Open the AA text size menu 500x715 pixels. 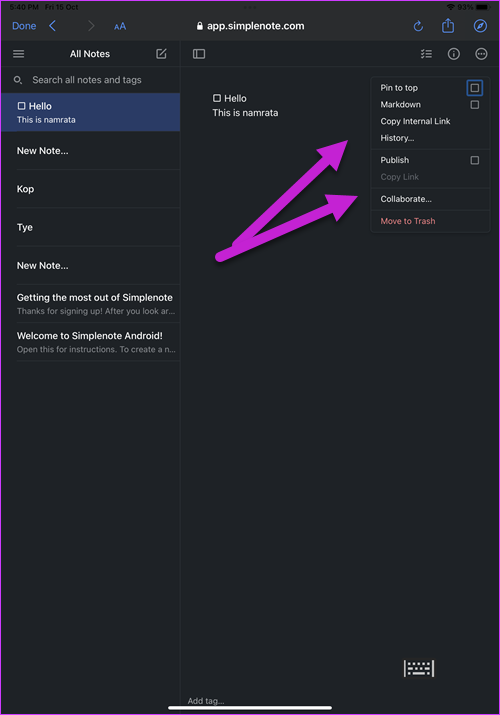120,26
